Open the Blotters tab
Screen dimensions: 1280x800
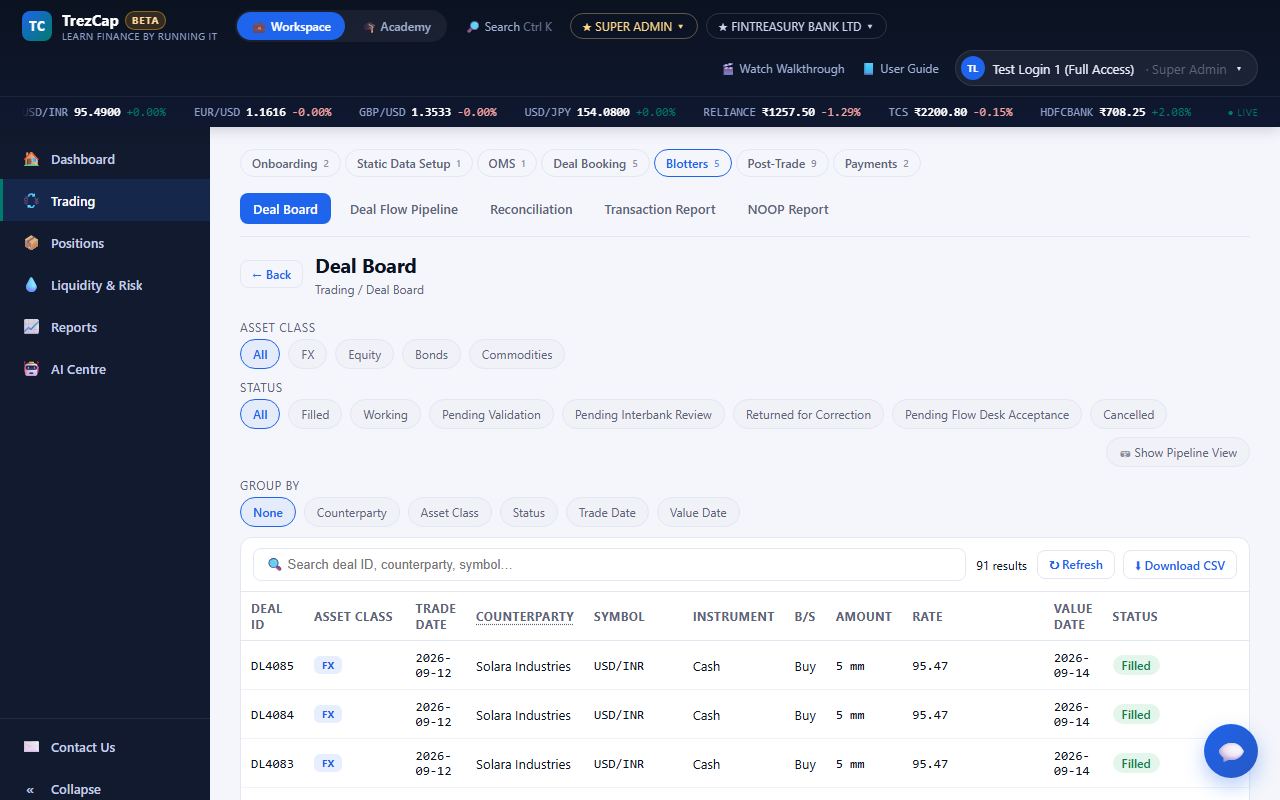point(693,164)
